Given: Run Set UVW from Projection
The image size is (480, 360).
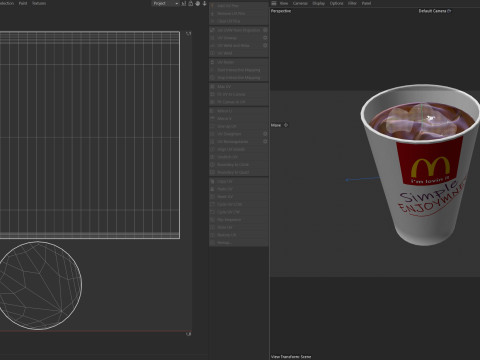Looking at the screenshot, I should pyautogui.click(x=238, y=30).
